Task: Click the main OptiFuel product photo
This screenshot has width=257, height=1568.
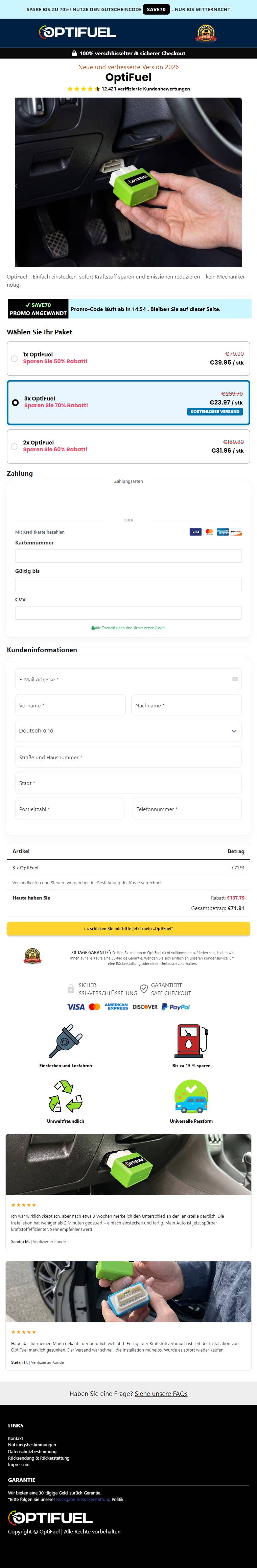Action: (x=128, y=183)
